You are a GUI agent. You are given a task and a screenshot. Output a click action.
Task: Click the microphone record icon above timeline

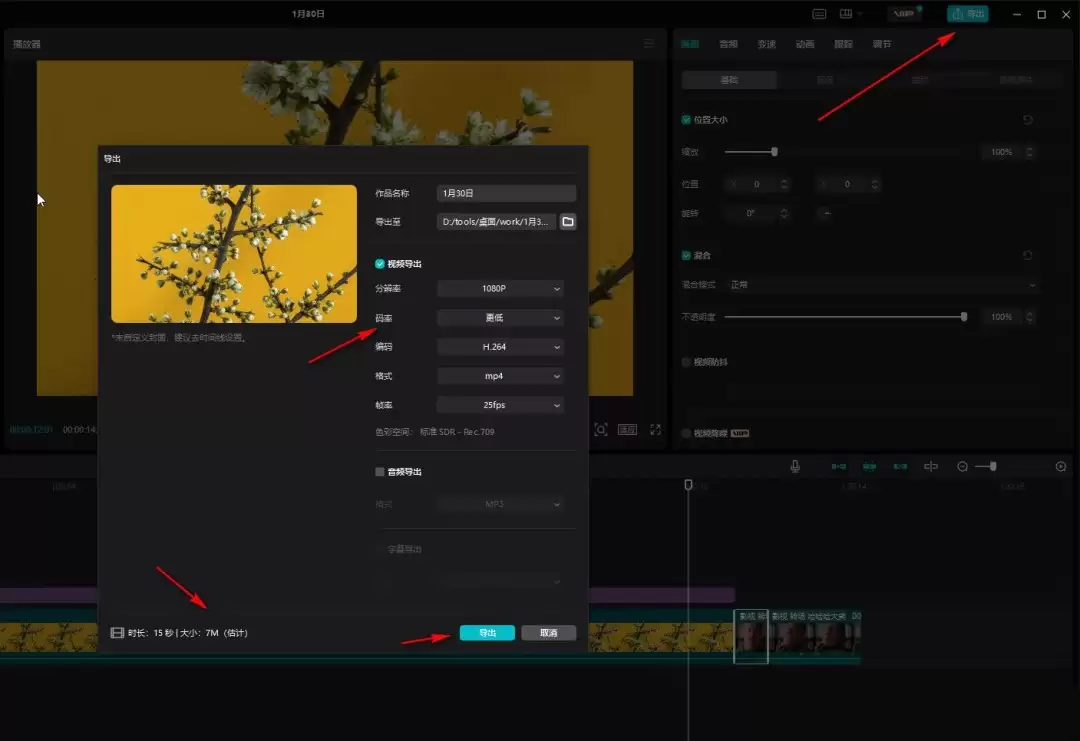[795, 466]
